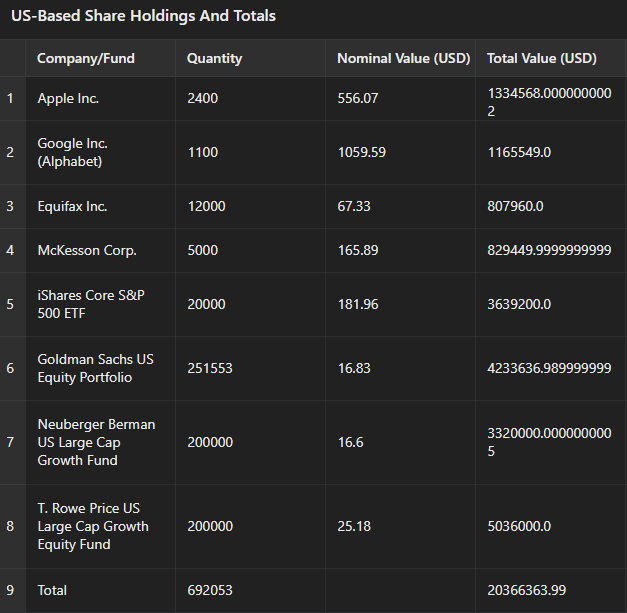Screen dimensions: 627x613
Task: Click total value 5036000.0
Action: tap(519, 526)
